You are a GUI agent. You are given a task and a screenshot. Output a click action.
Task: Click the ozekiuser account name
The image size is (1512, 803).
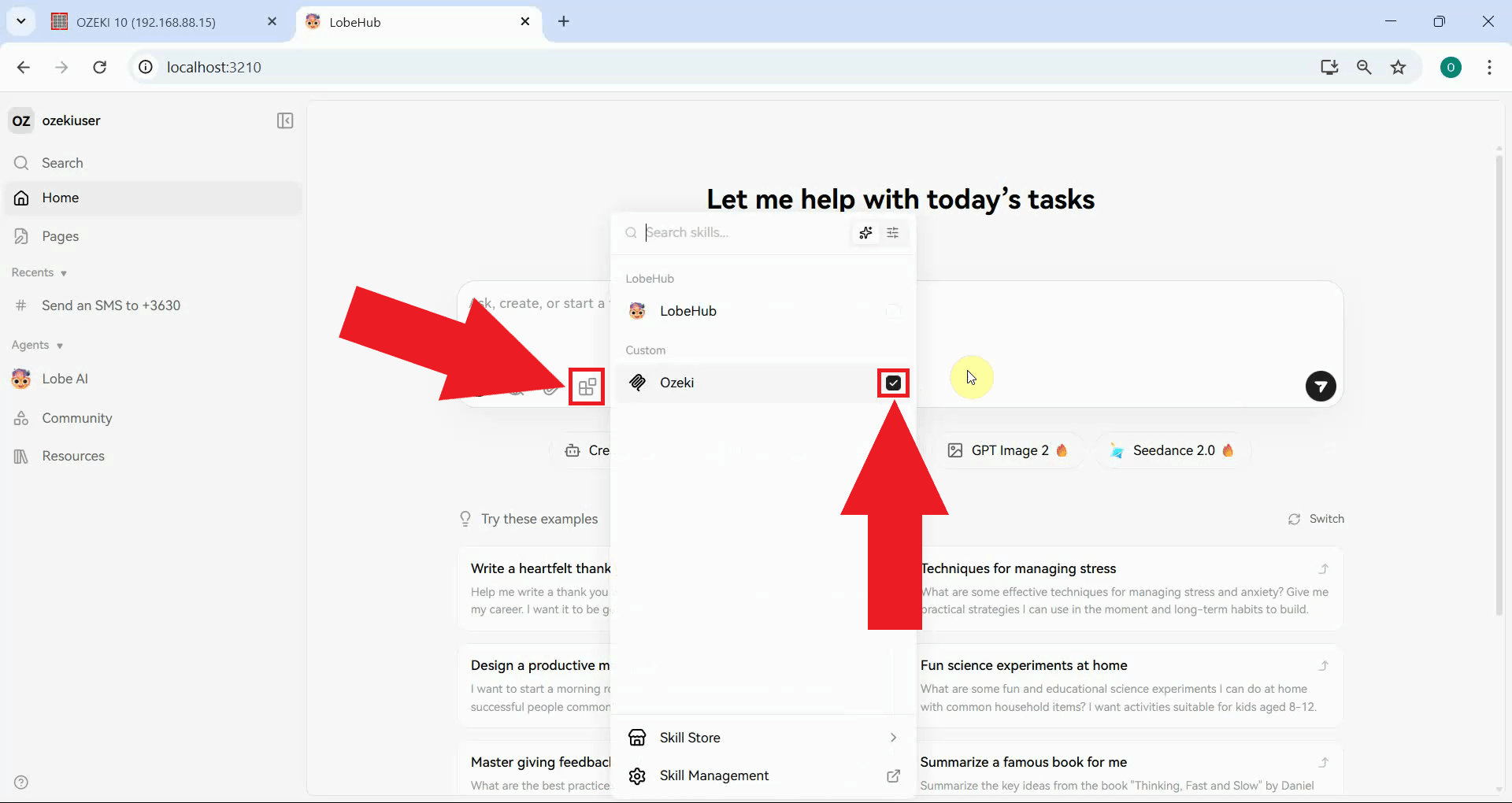(71, 120)
